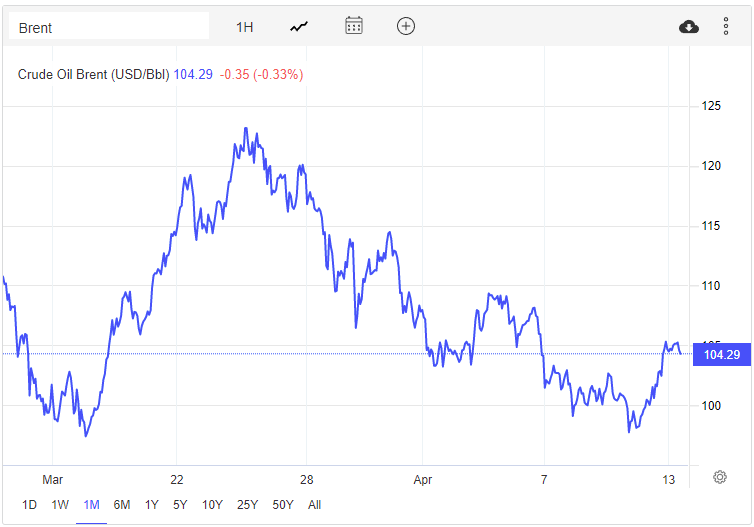Open the calendar date range picker
Screen dimensions: 754x527
353,26
